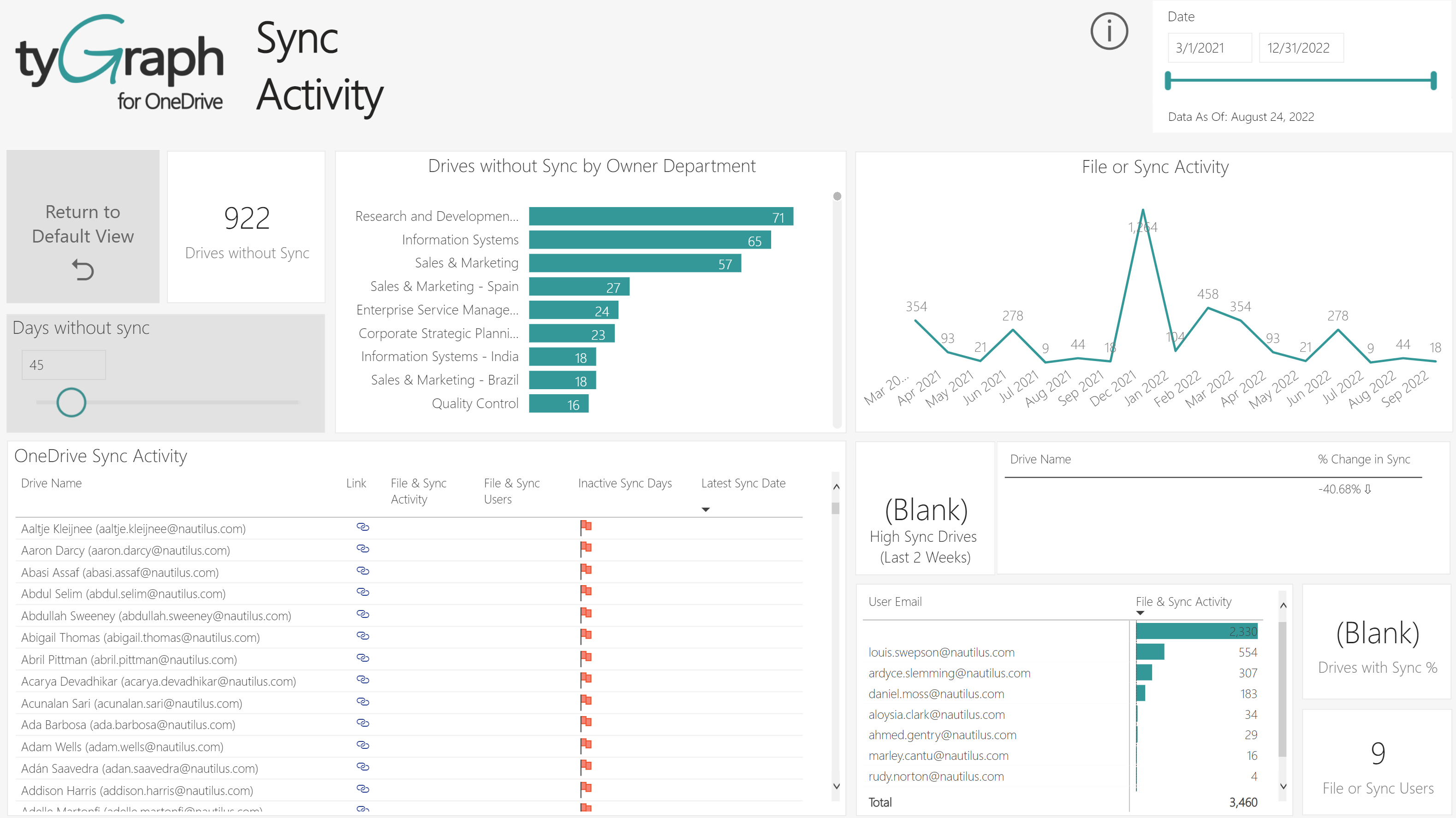Viewport: 1456px width, 818px height.
Task: Open link icon for Abasi Assaf drive
Action: coord(363,570)
